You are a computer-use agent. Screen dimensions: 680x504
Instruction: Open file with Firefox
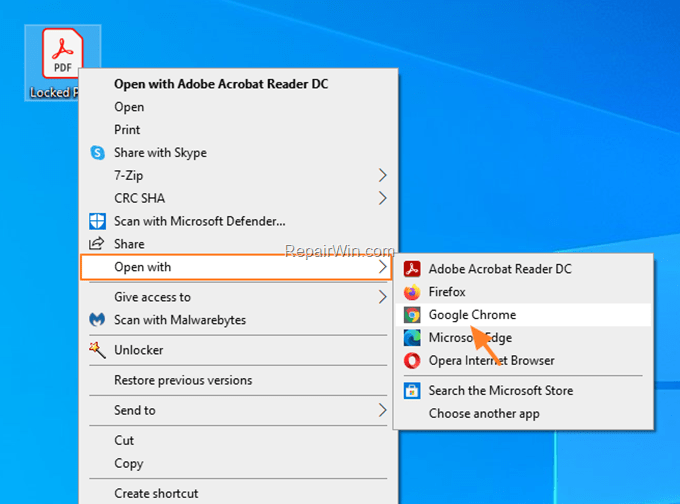pyautogui.click(x=523, y=292)
